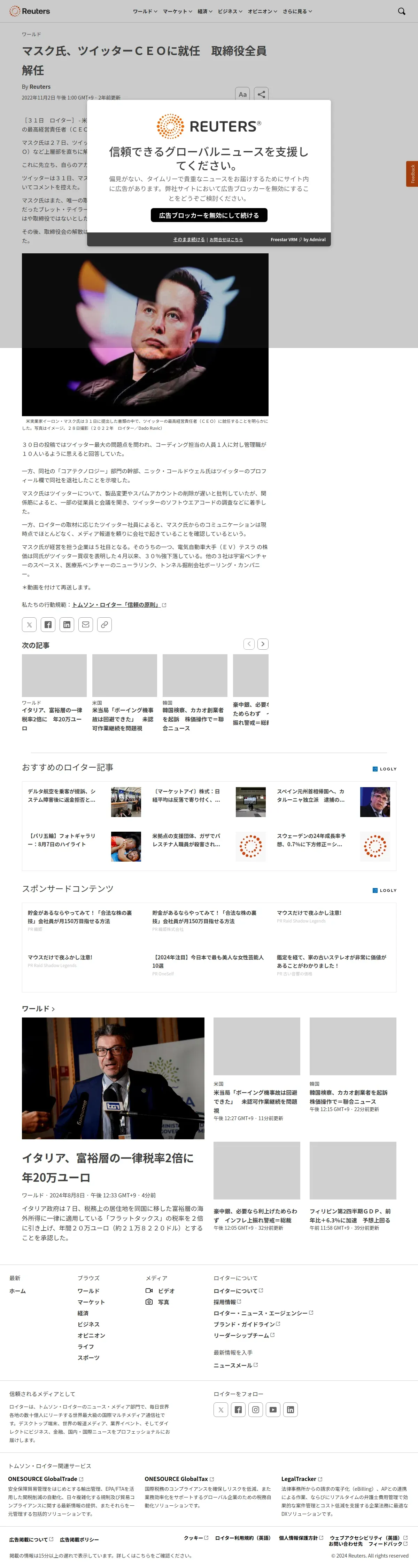The width and height of the screenshot is (418, 1568).
Task: Open フィリピン第2四半期GDP article
Action: coord(350,1215)
